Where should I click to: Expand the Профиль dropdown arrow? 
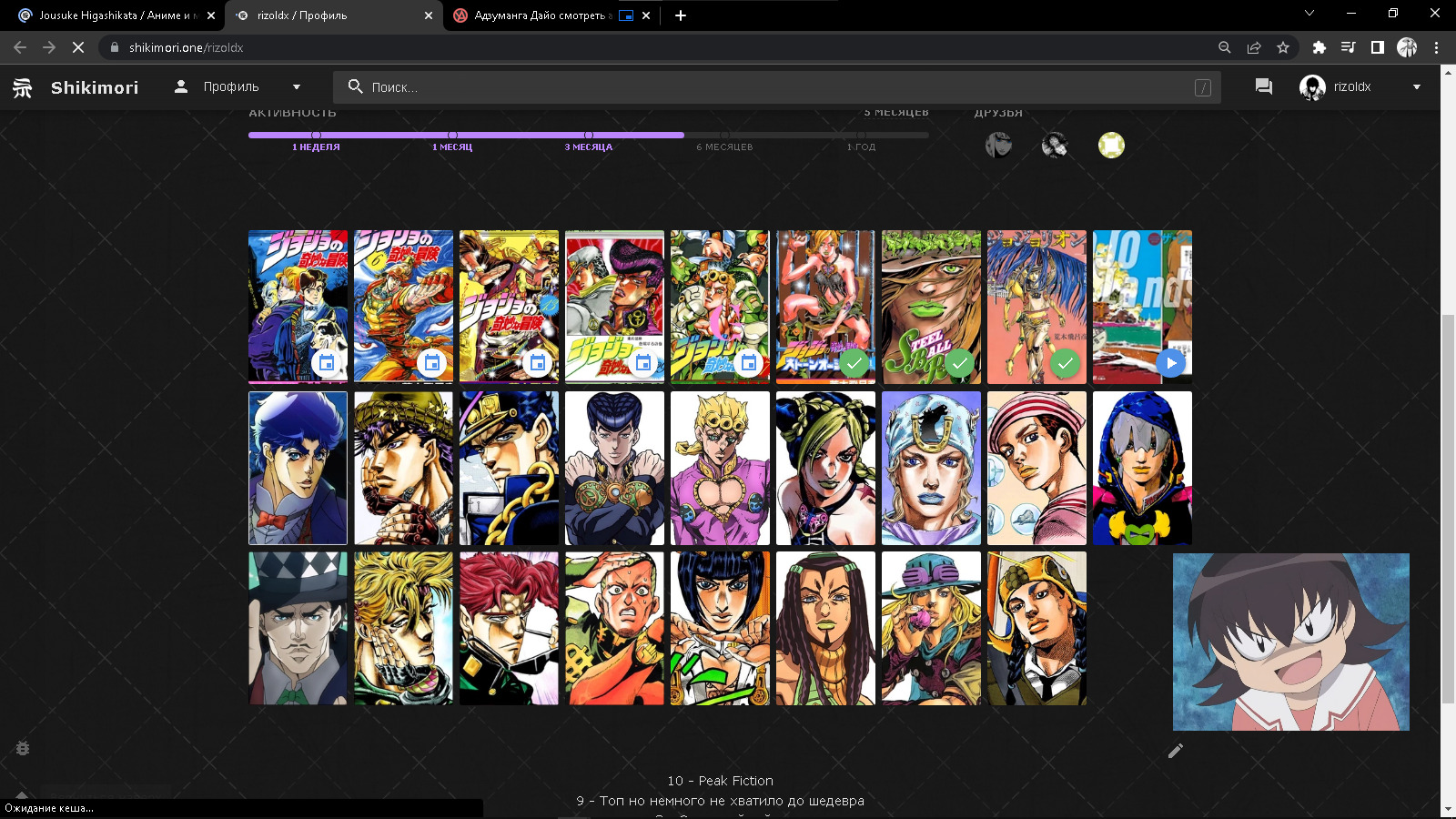tap(297, 87)
